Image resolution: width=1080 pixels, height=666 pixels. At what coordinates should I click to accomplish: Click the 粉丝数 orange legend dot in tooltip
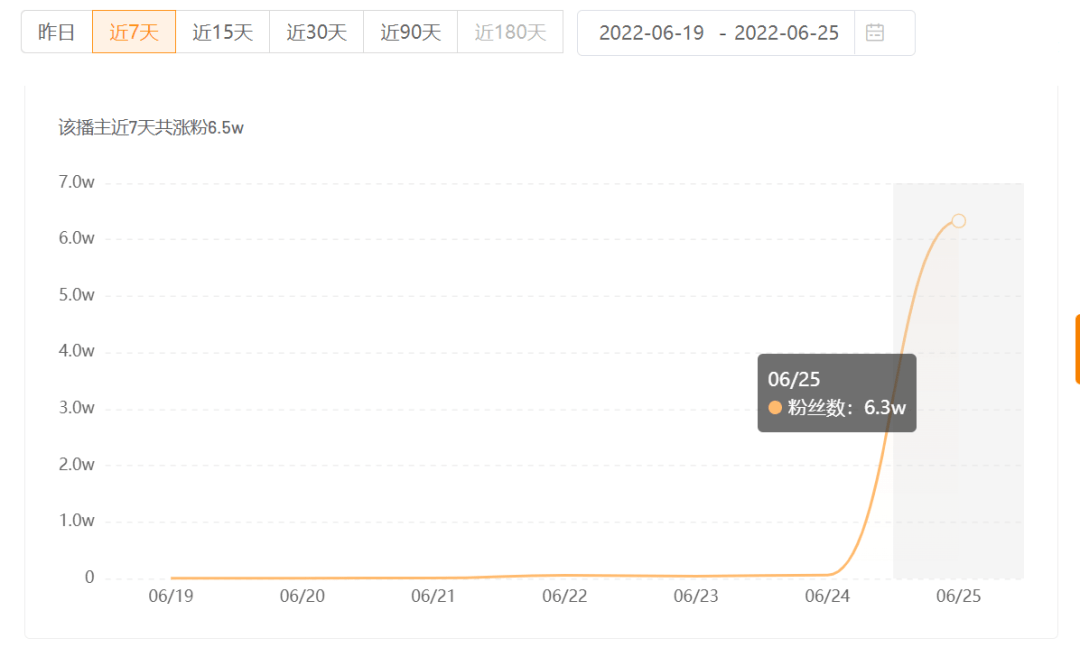(775, 408)
